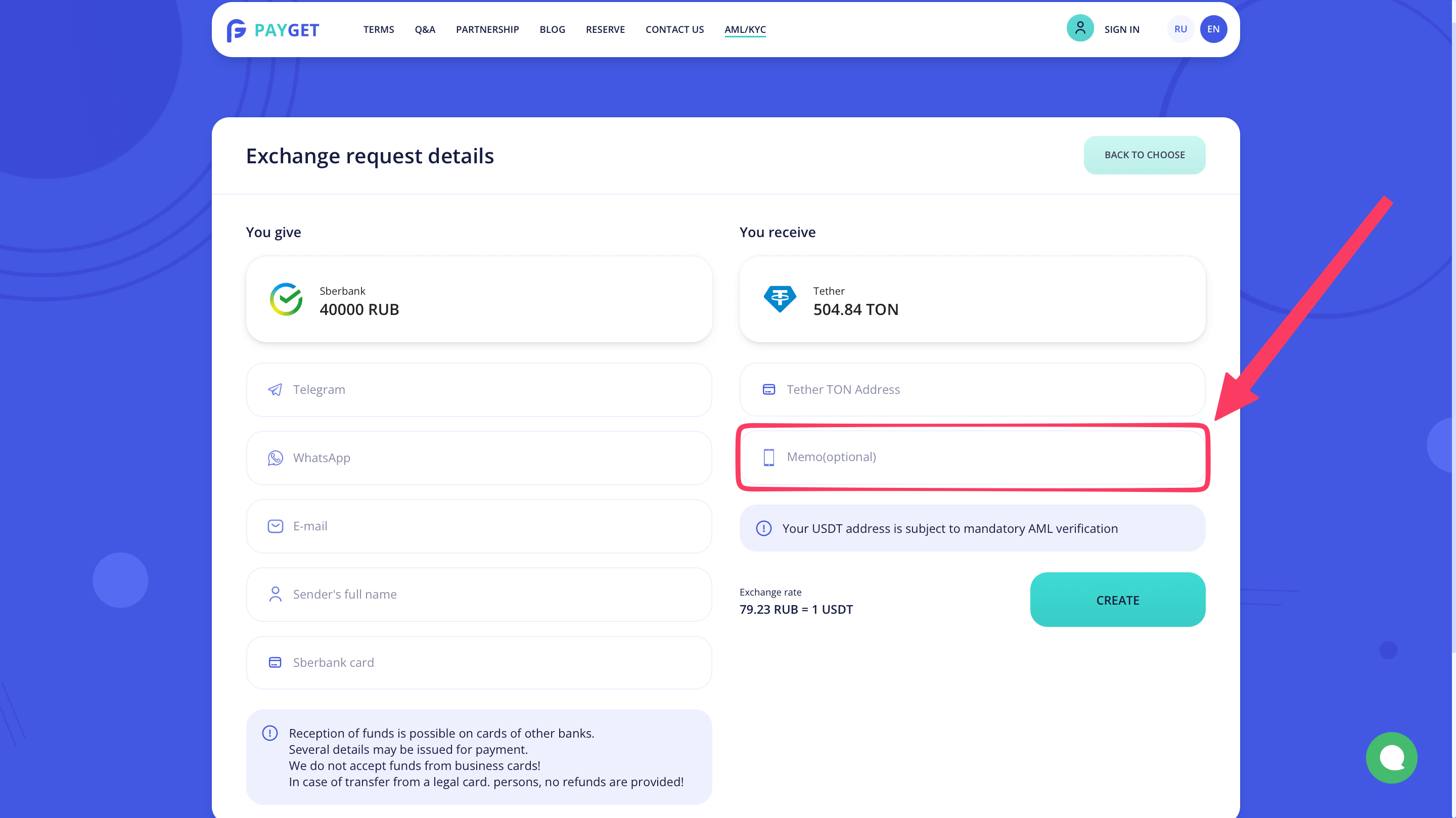Screen dimensions: 1456x818
Task: Click the AML verification info icon
Action: [x=763, y=528]
